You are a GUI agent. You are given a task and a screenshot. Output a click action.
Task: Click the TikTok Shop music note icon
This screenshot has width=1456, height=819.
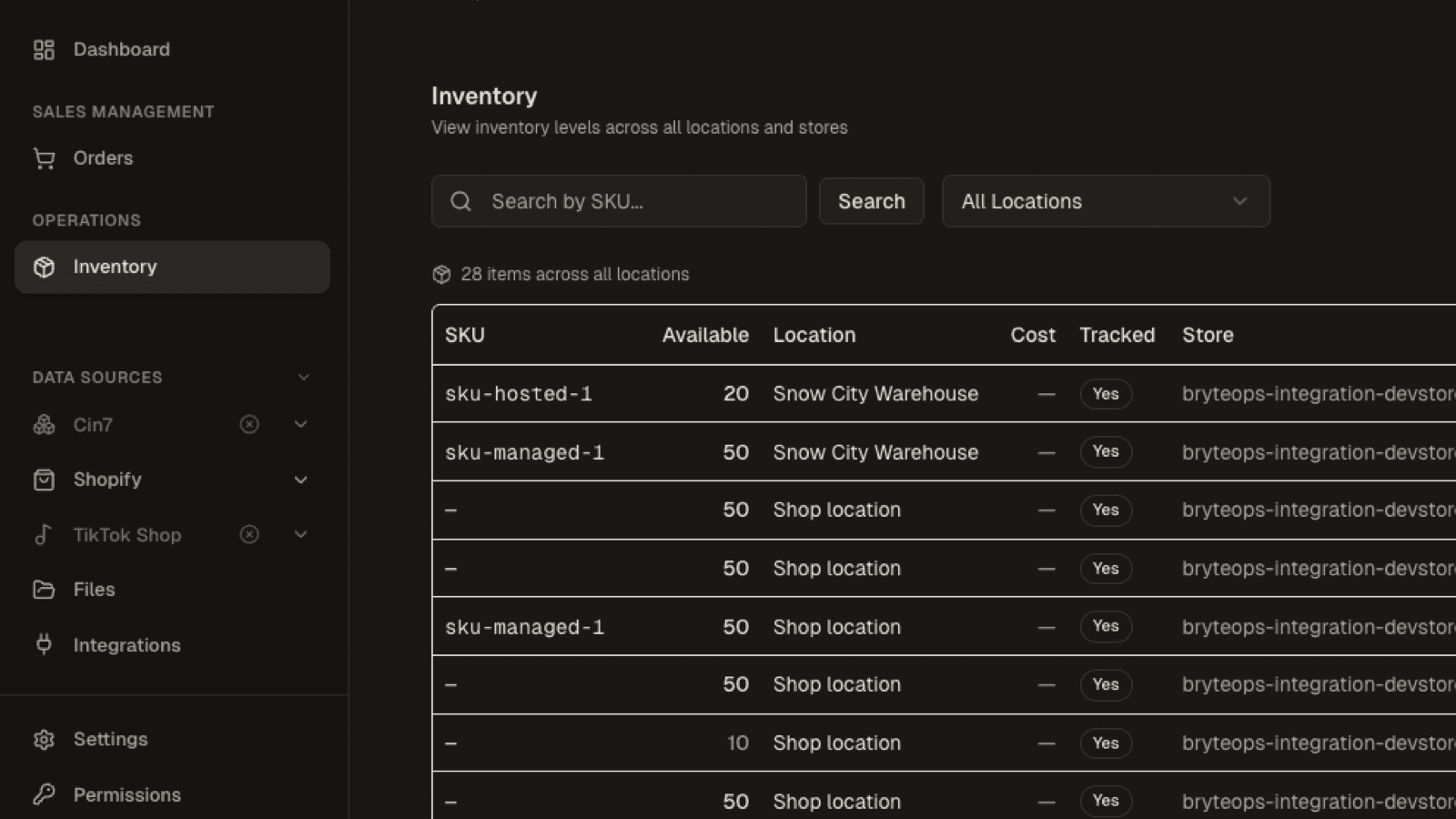click(x=44, y=535)
